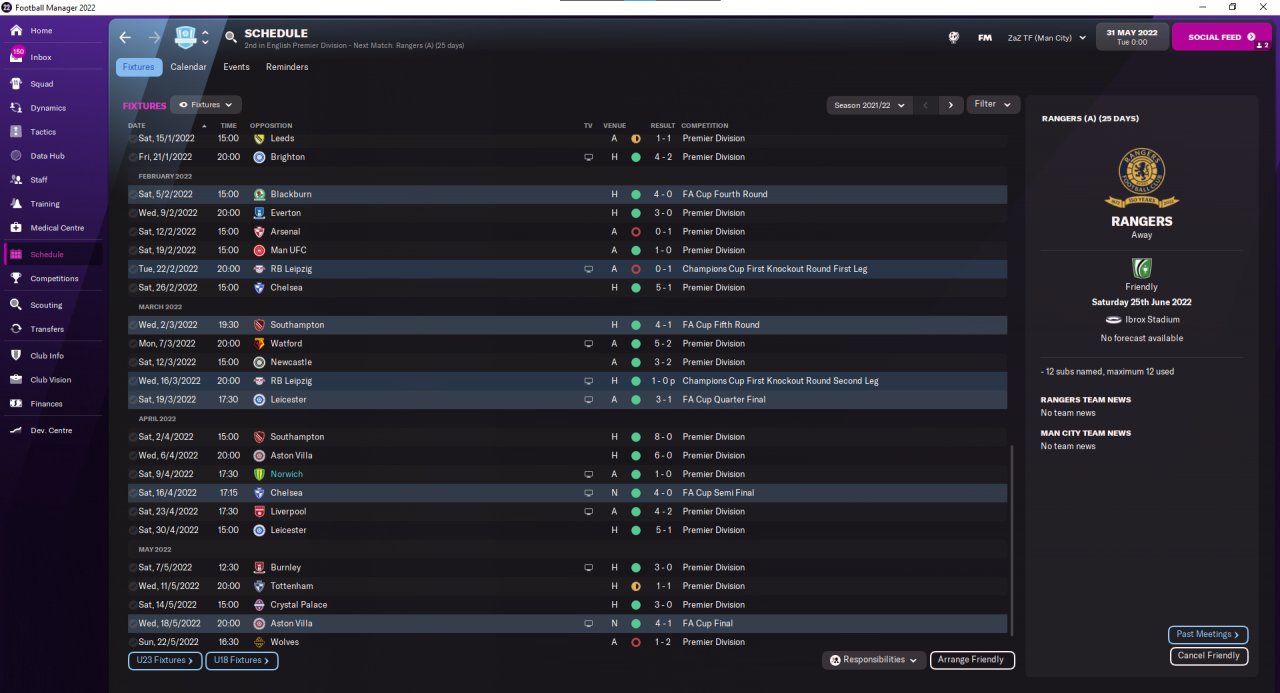
Task: Switch to the Calendar tab
Action: [188, 67]
